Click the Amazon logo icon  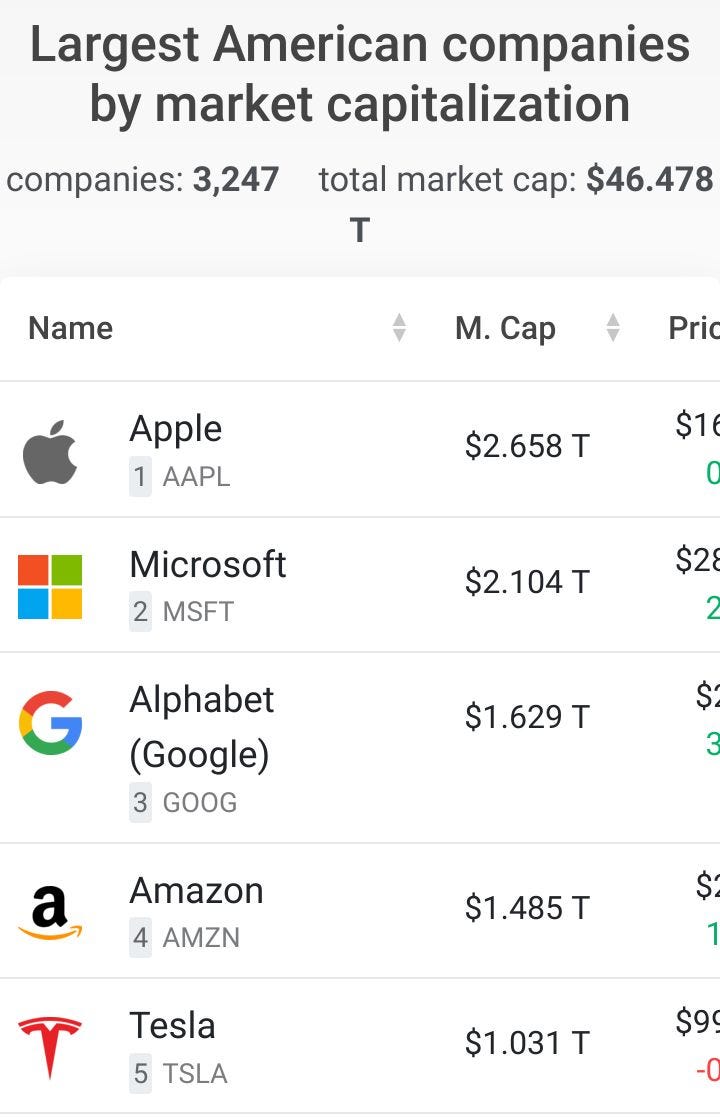point(50,913)
